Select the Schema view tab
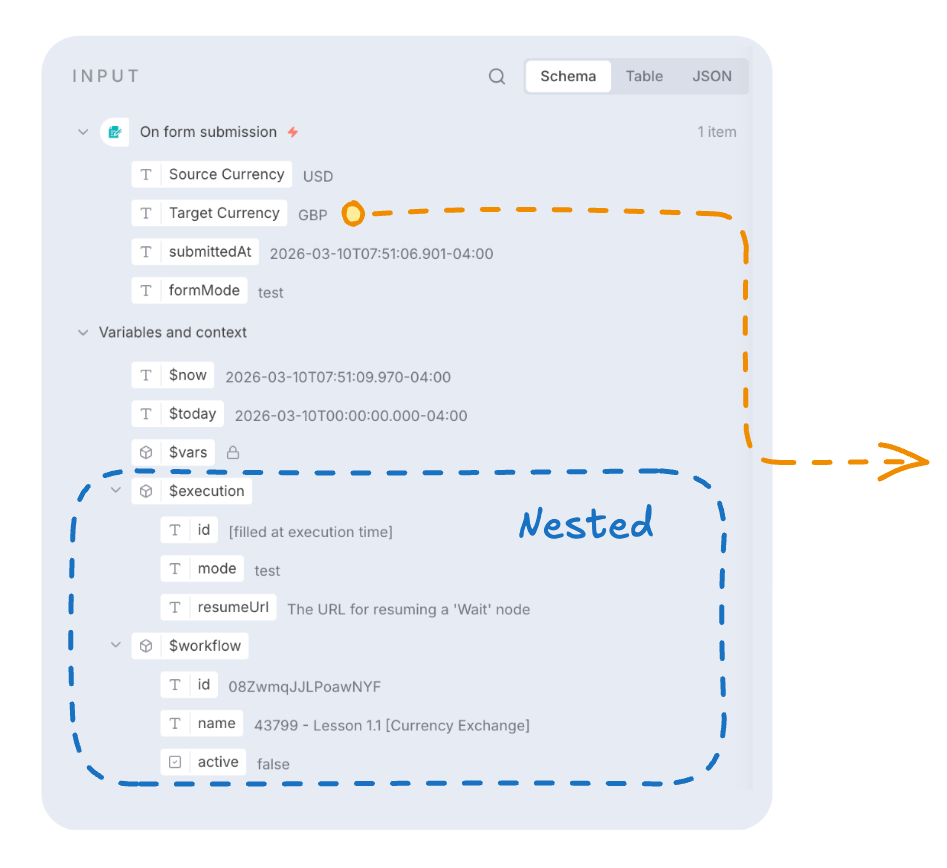 point(568,76)
